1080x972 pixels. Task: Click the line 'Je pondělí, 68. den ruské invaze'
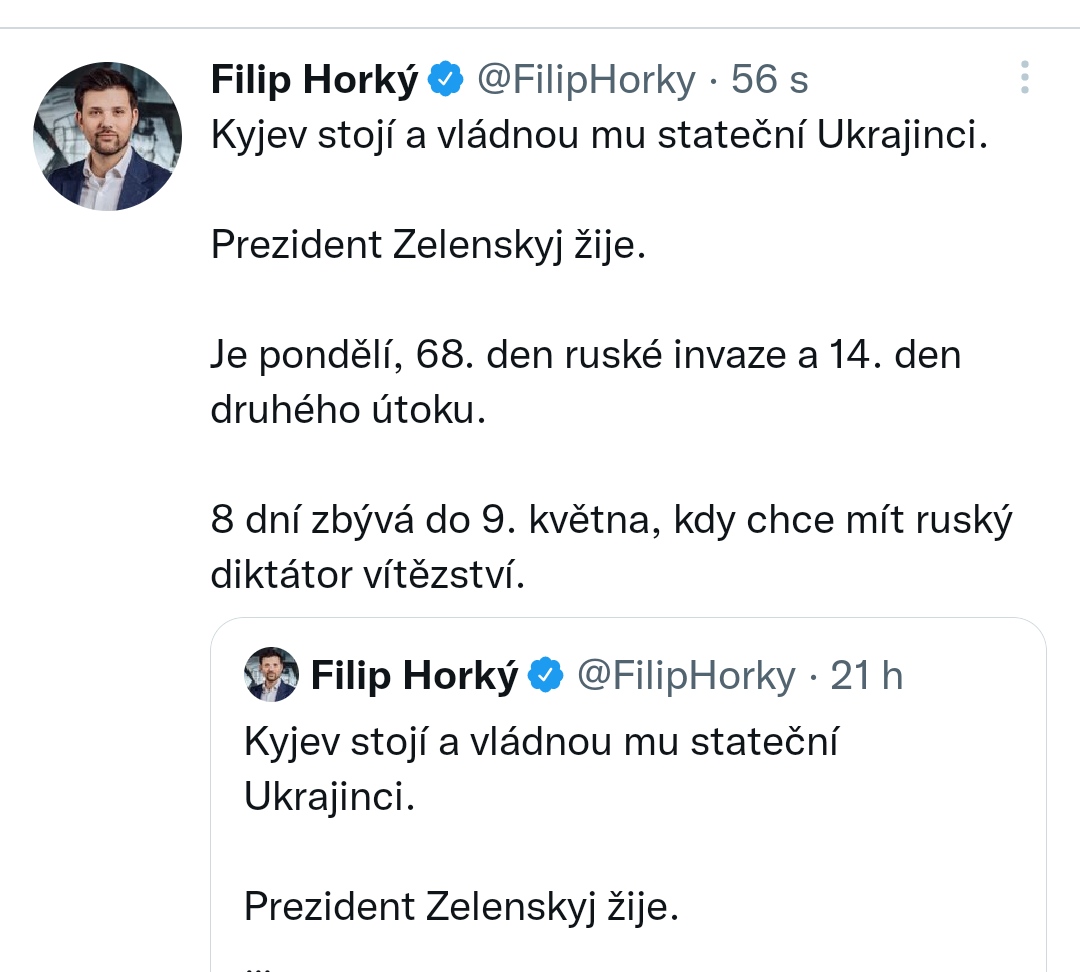(x=585, y=355)
